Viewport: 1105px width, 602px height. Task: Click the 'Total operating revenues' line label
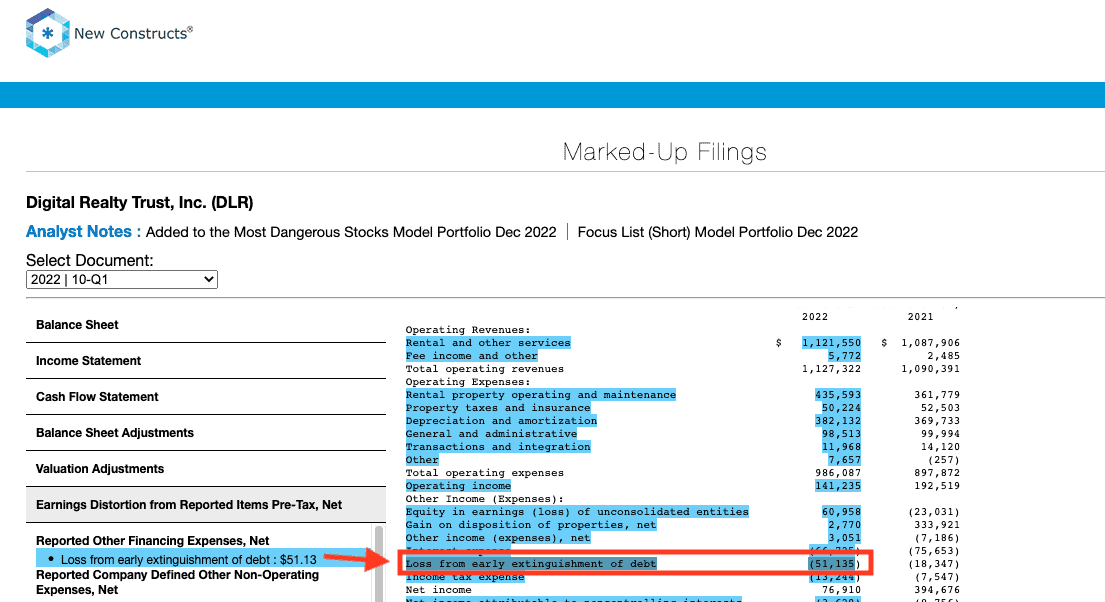tap(485, 369)
